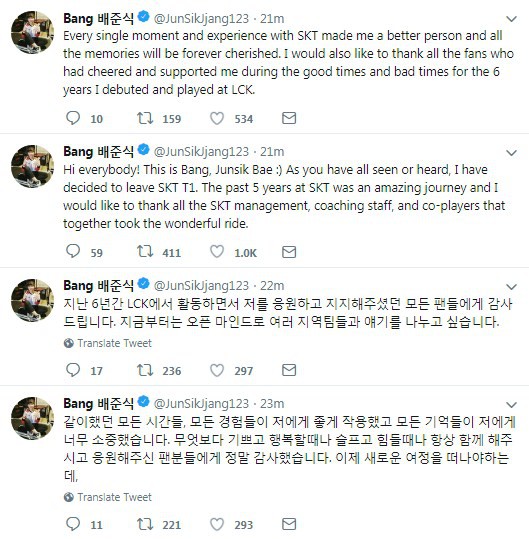Like the tweet with 297 likes
The image size is (529, 539).
[217, 370]
